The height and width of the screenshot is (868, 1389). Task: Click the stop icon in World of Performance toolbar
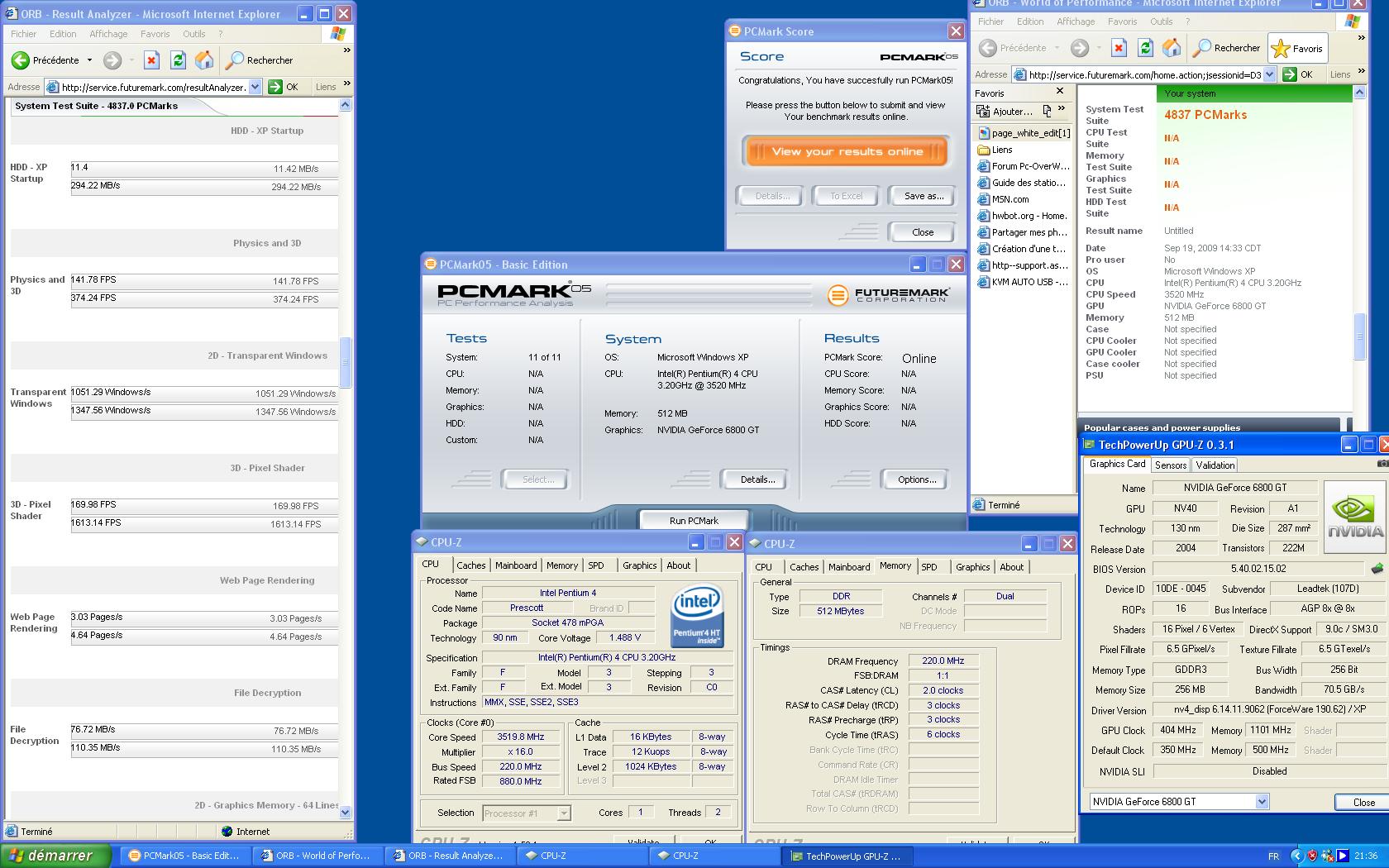pos(1119,48)
